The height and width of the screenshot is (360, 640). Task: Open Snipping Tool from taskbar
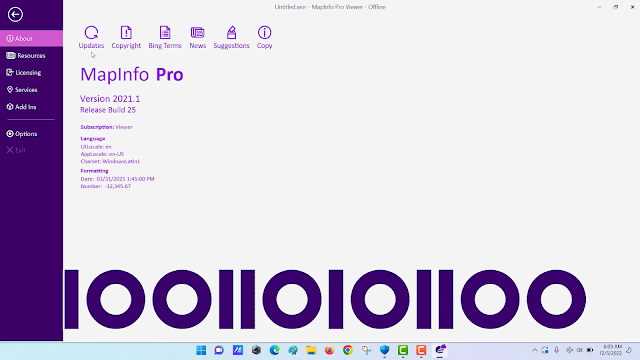[x=366, y=350]
